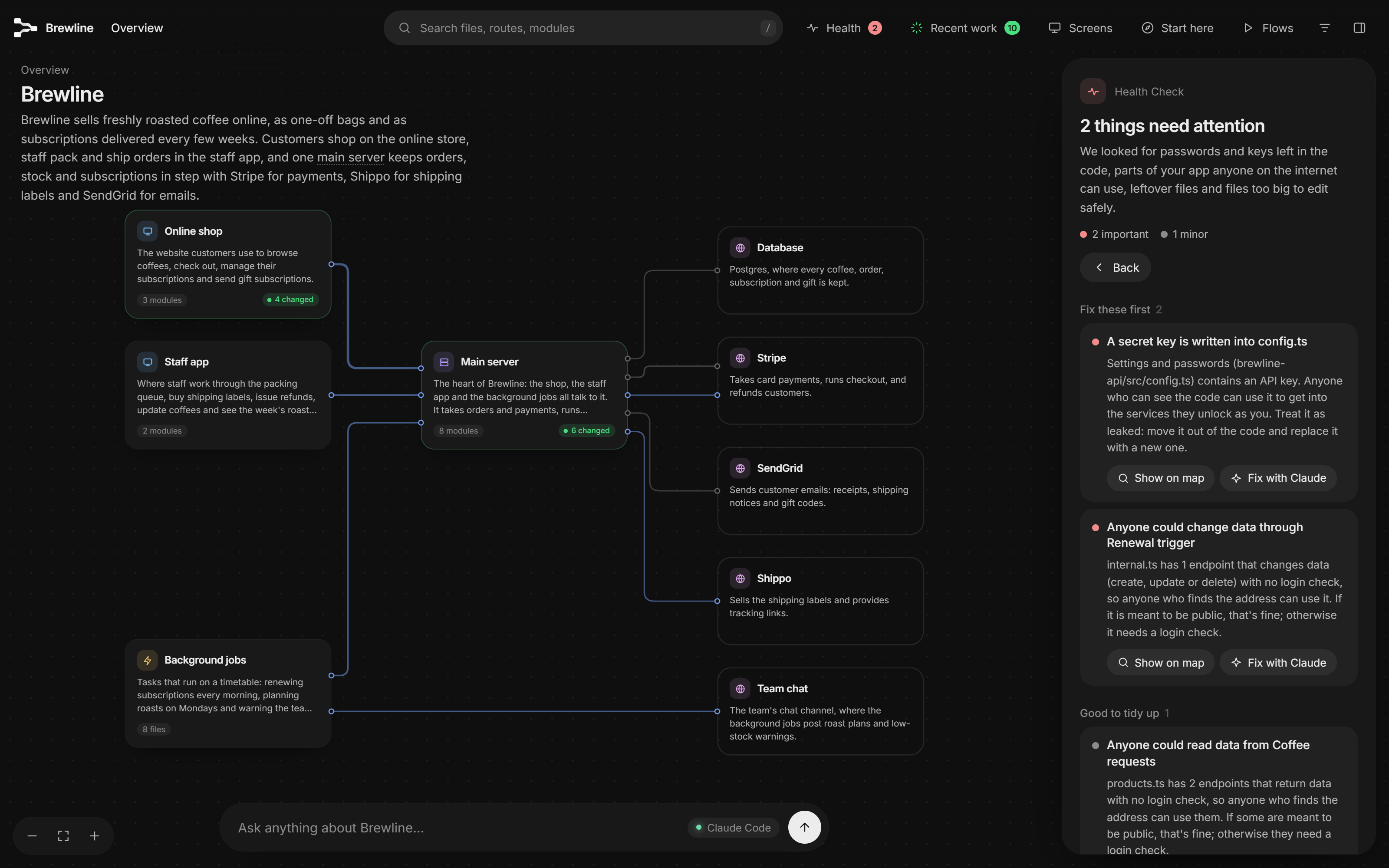The height and width of the screenshot is (868, 1389).
Task: Click the Database globe icon
Action: point(740,247)
